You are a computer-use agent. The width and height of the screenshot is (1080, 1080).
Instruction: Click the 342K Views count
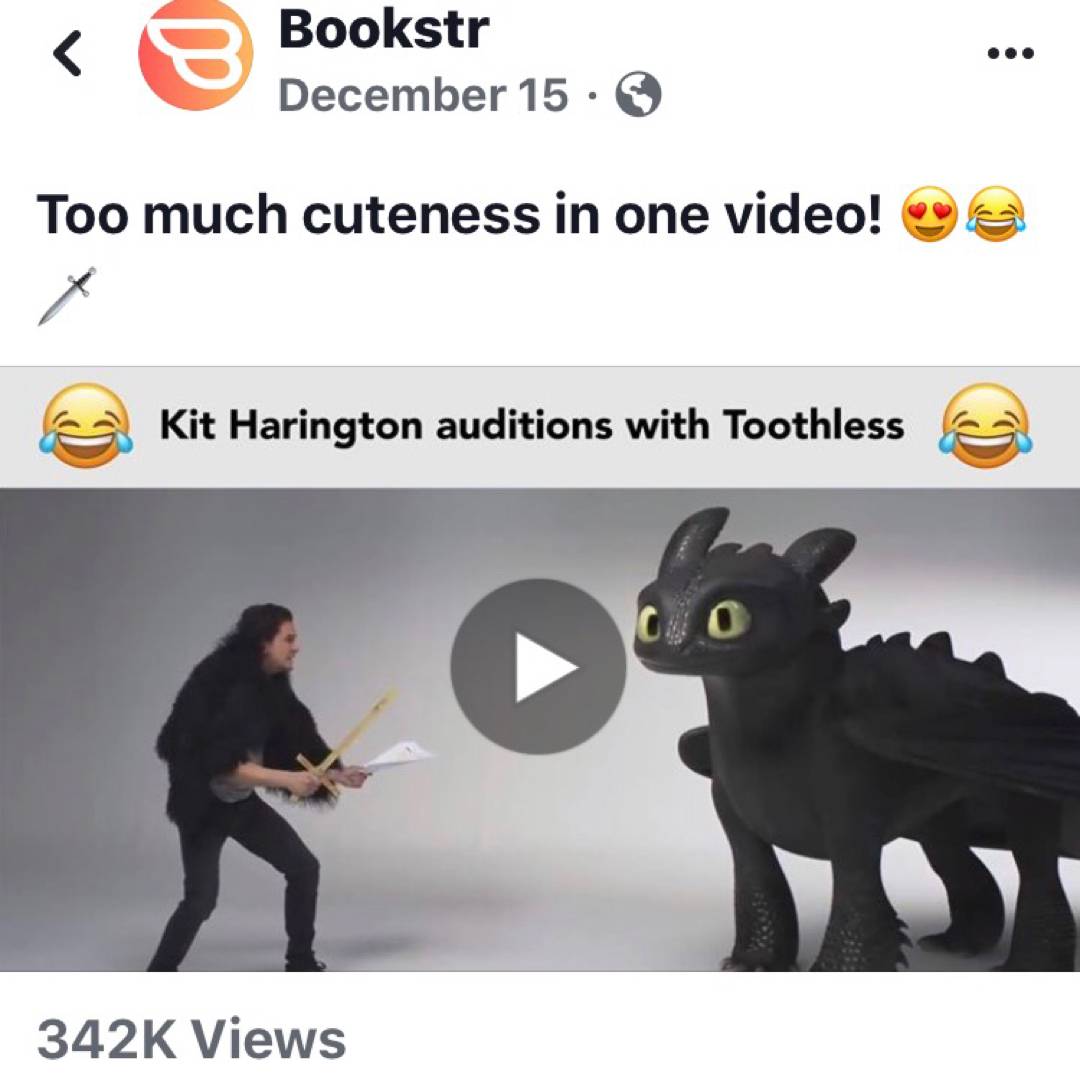coord(191,1039)
